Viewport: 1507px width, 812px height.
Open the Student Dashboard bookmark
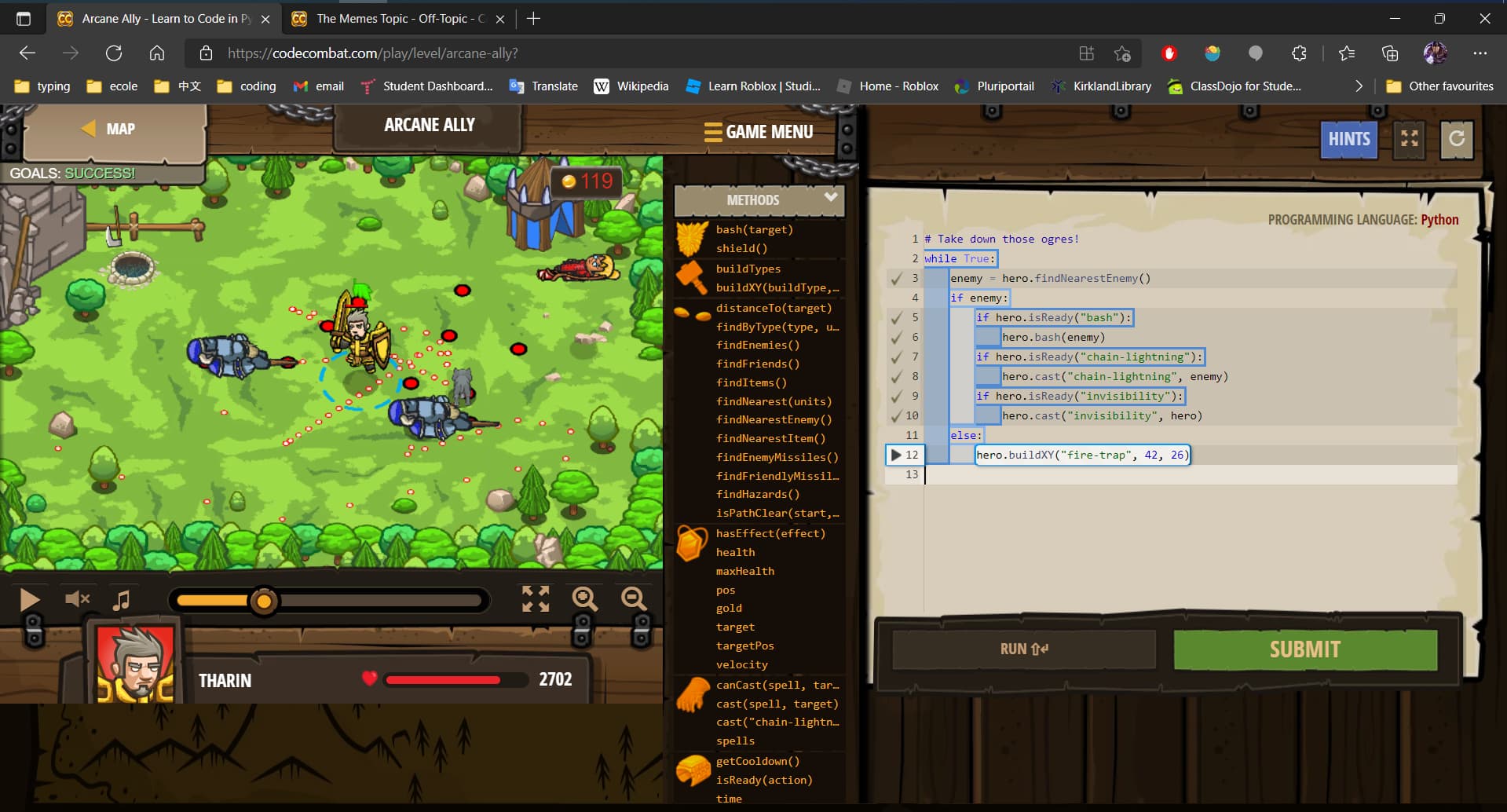(426, 86)
